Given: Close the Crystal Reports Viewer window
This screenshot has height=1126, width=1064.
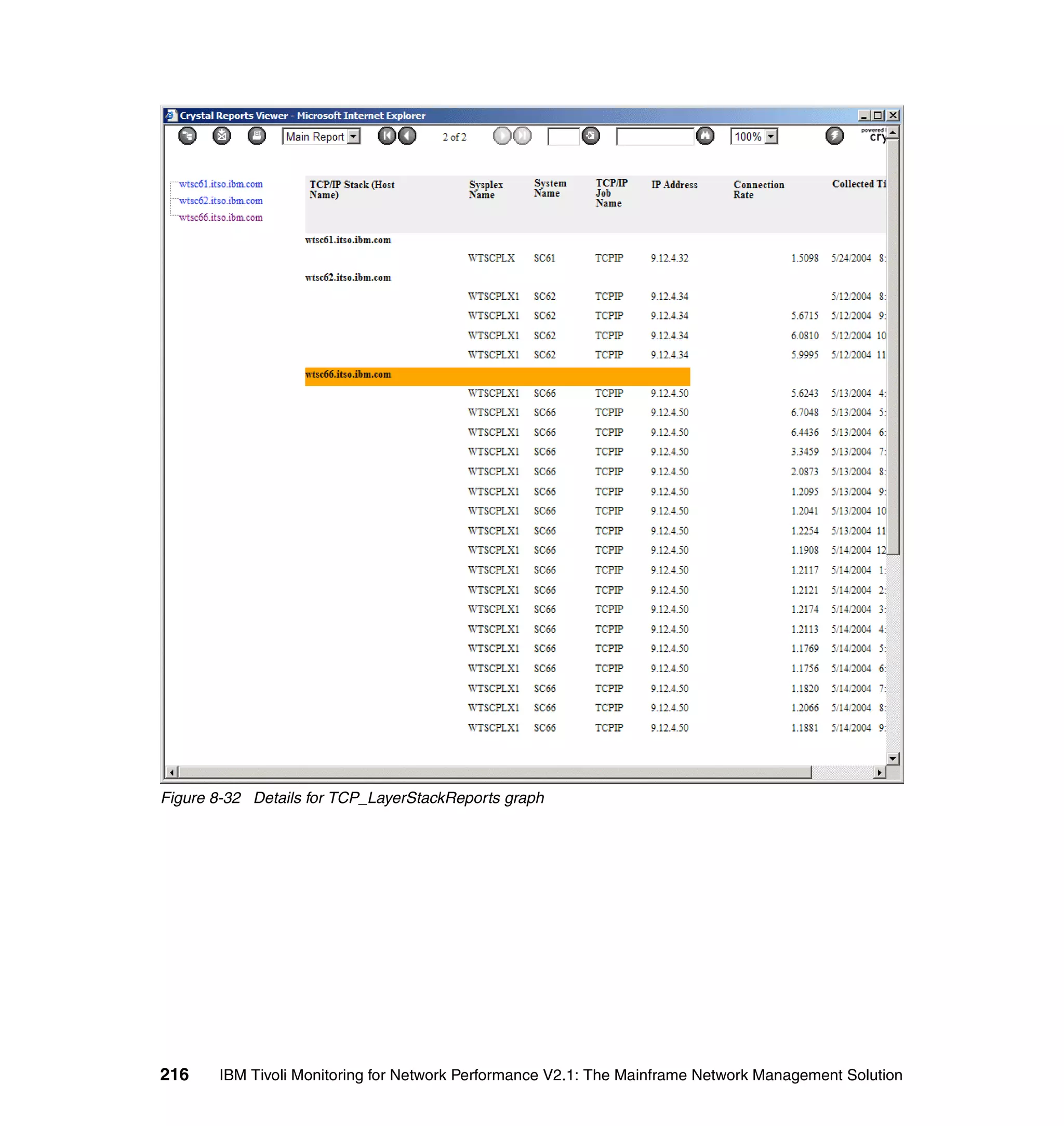Looking at the screenshot, I should pyautogui.click(x=893, y=116).
